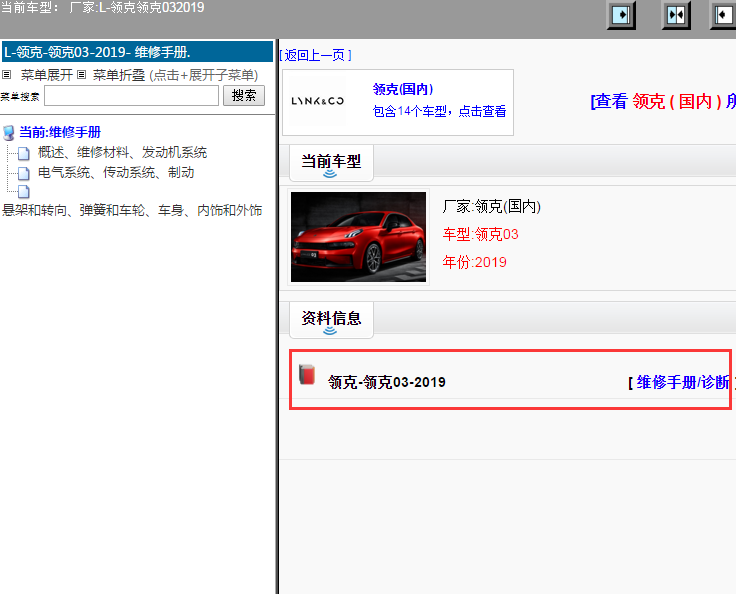Click the 当前车型 tab header
The width and height of the screenshot is (736, 594).
click(x=331, y=163)
